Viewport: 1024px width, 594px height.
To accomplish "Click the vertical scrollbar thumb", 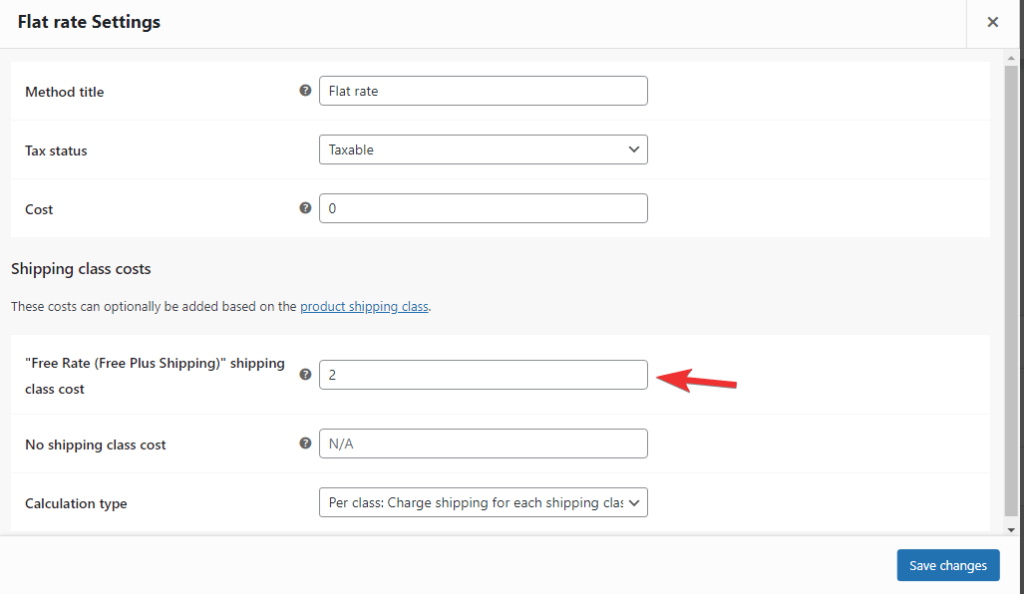I will coord(1011,290).
